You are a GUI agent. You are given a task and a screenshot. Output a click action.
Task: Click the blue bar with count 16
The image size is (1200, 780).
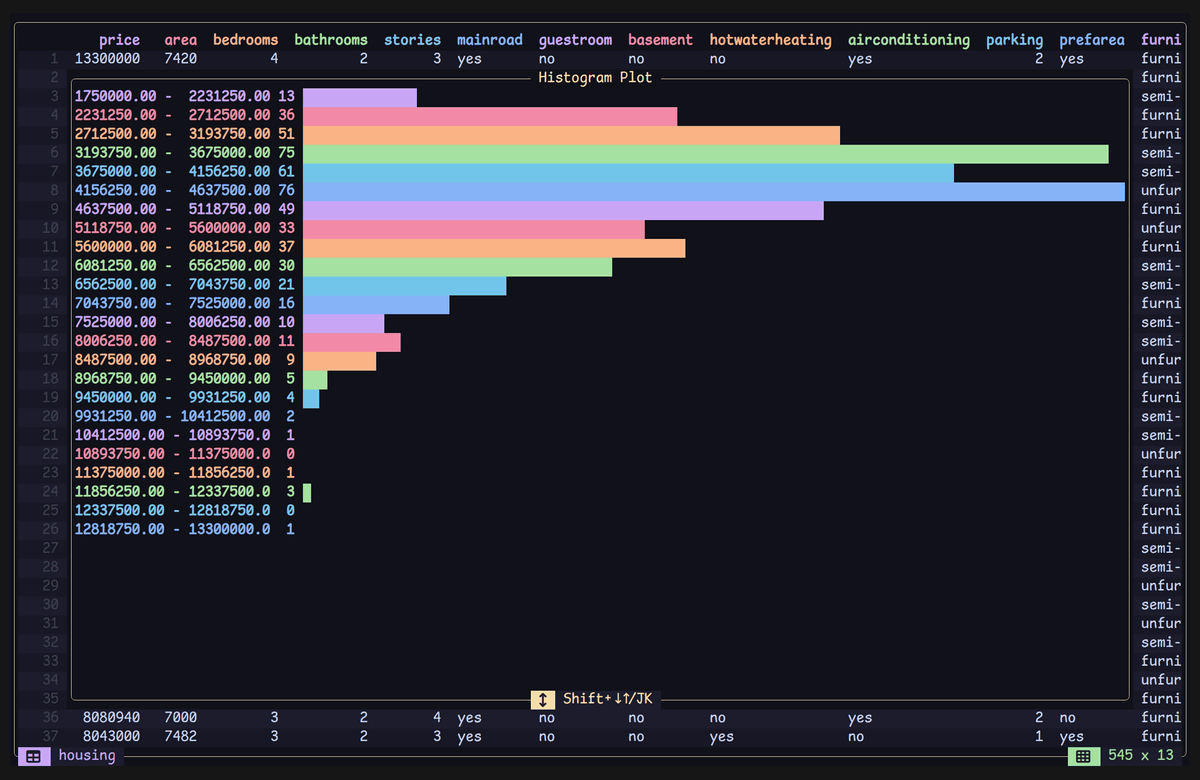(376, 304)
